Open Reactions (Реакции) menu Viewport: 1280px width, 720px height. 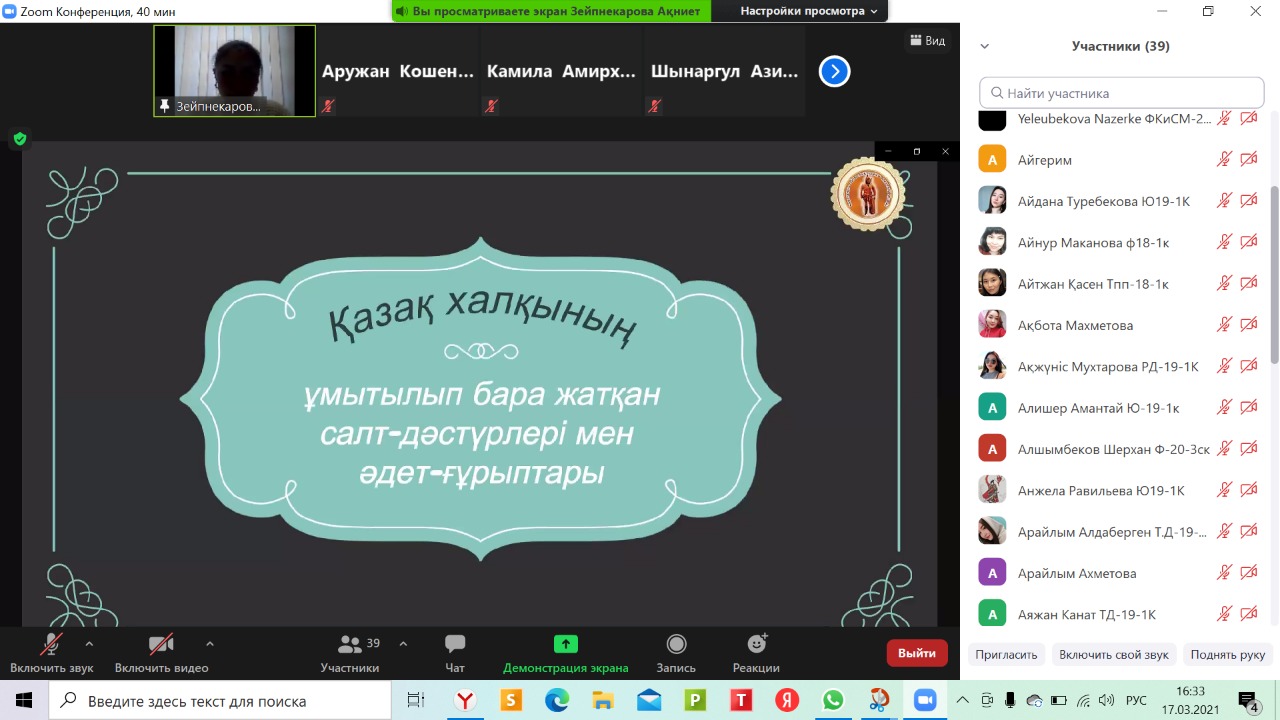click(756, 645)
